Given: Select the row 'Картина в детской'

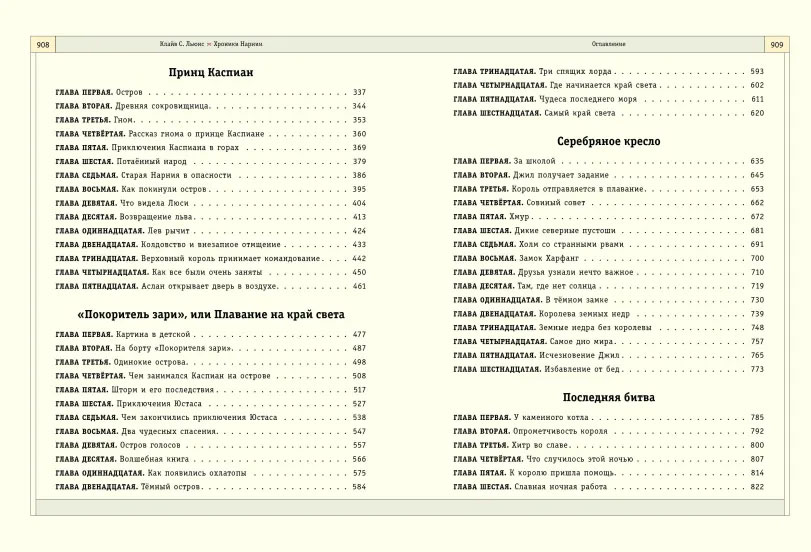Looking at the screenshot, I should [211, 335].
